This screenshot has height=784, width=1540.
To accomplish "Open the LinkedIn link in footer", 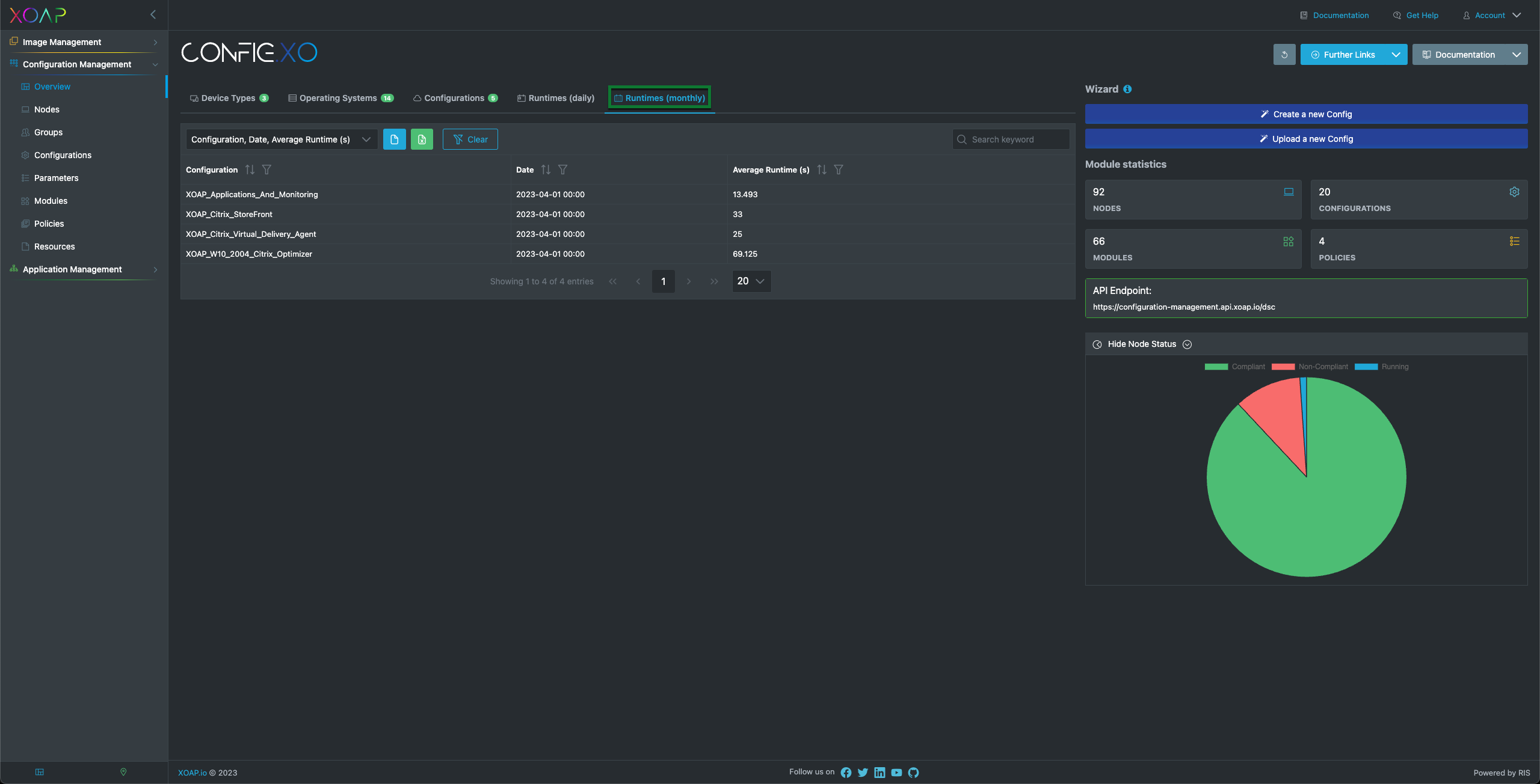I will pyautogui.click(x=879, y=773).
